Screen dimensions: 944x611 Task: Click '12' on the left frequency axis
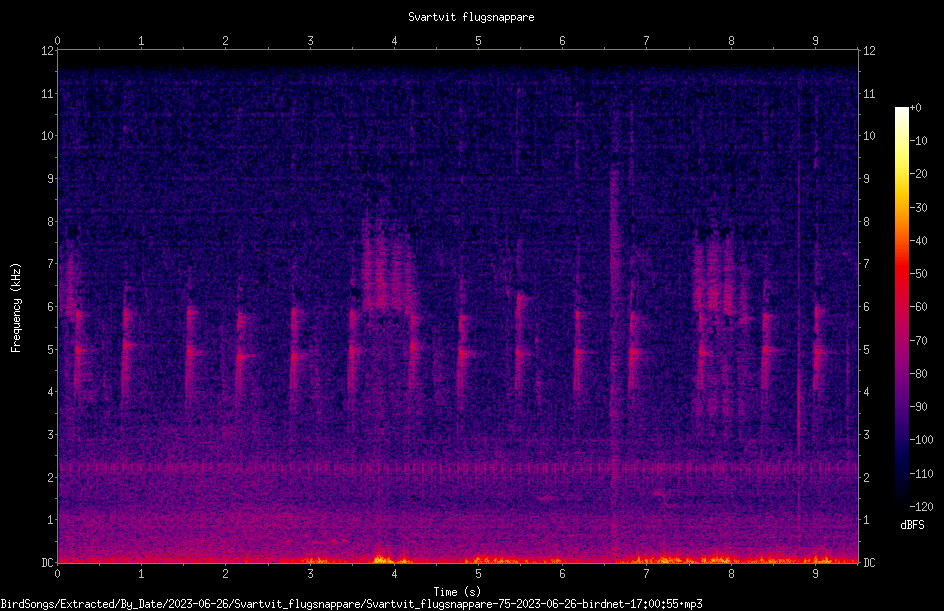pyautogui.click(x=47, y=51)
